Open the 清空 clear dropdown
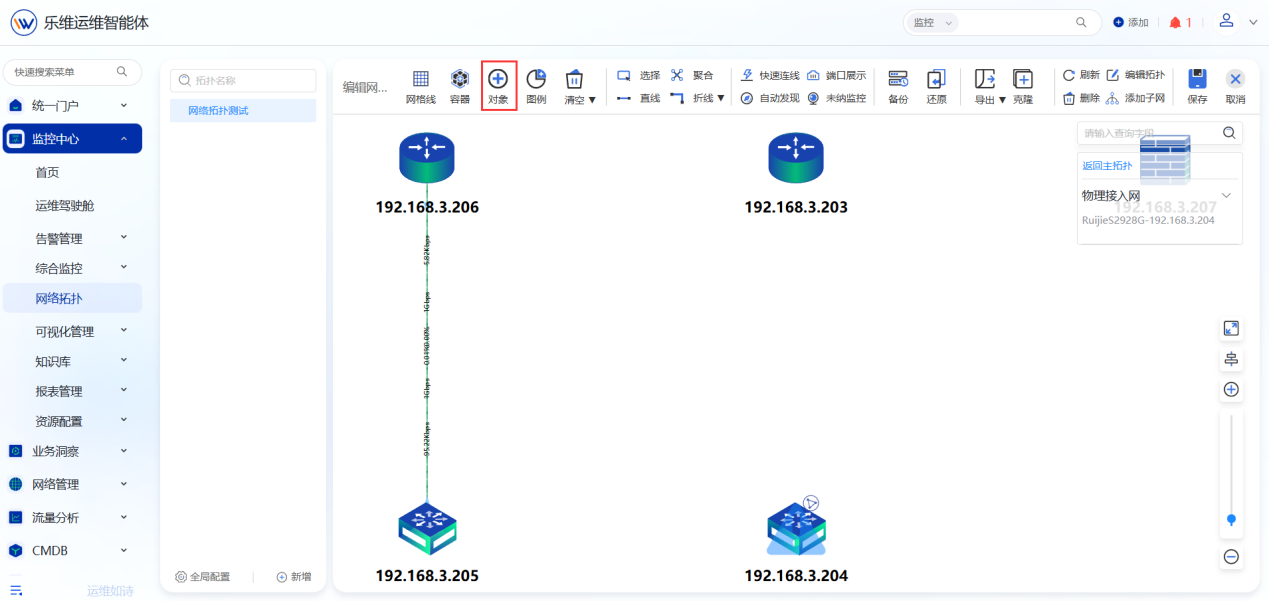This screenshot has width=1269, height=601. point(579,87)
